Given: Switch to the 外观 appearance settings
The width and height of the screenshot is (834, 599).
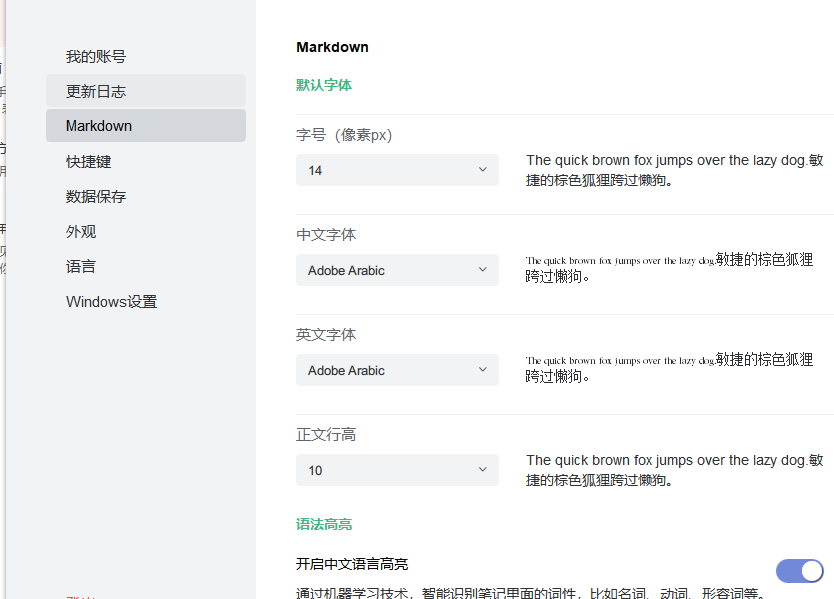Looking at the screenshot, I should coord(80,231).
